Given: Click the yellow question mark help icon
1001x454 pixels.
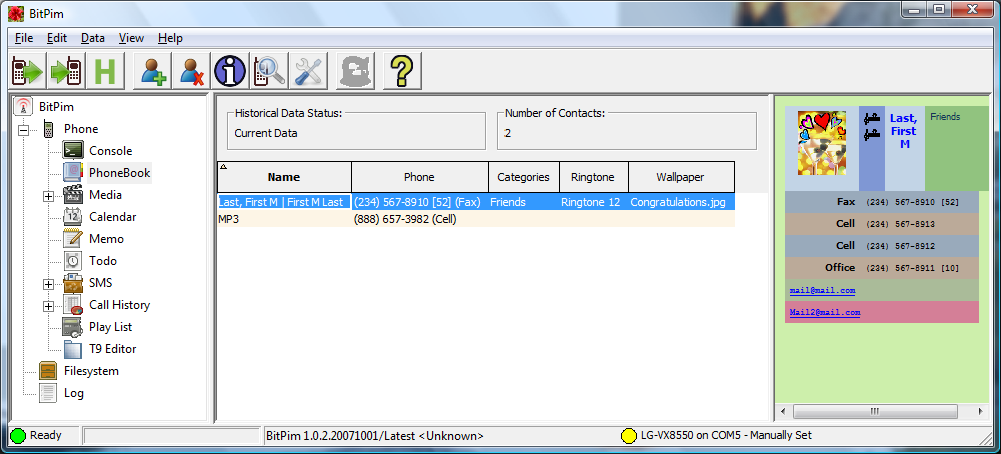Looking at the screenshot, I should [402, 70].
